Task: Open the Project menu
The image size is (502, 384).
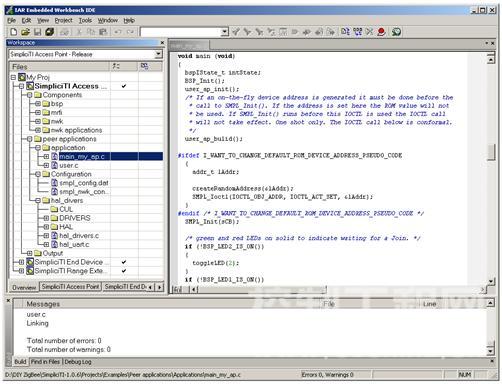Action: [x=63, y=21]
